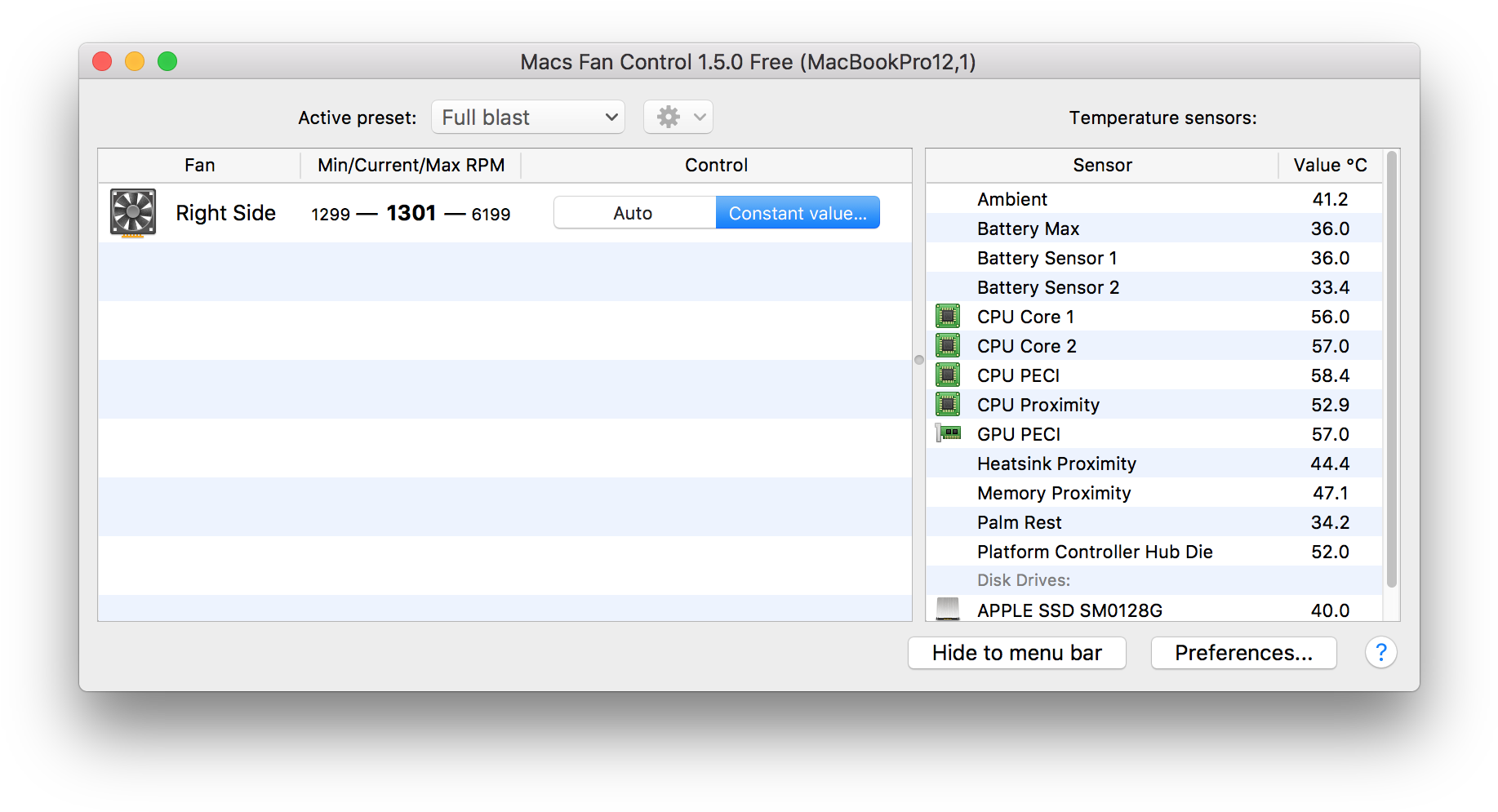Sort by Sensor column header

(1102, 165)
